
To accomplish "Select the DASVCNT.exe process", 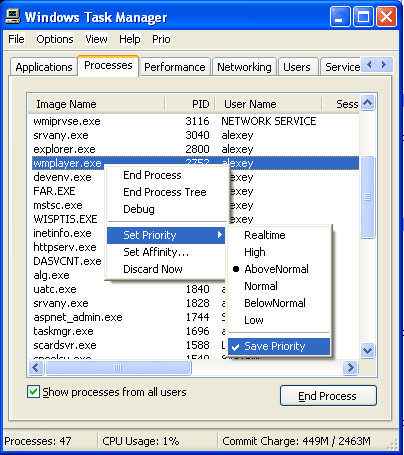I will click(x=67, y=261).
